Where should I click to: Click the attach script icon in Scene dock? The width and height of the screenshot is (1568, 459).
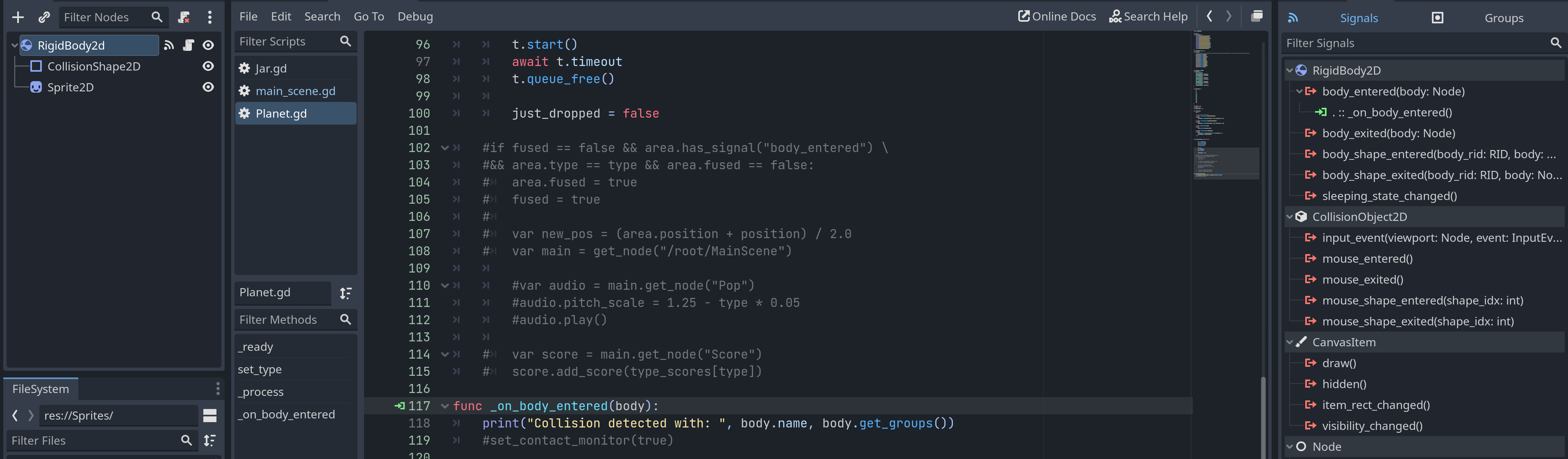[183, 17]
